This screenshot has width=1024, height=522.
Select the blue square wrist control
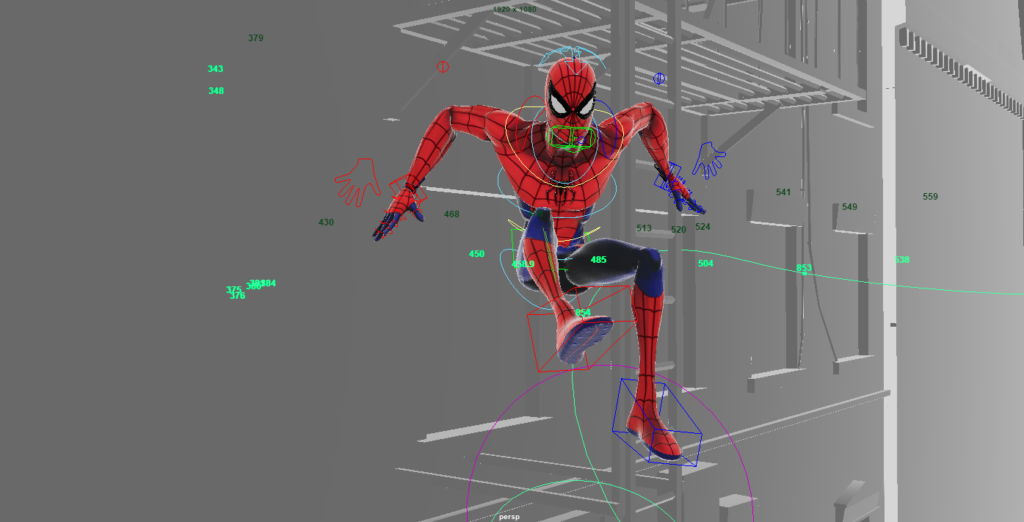669,176
